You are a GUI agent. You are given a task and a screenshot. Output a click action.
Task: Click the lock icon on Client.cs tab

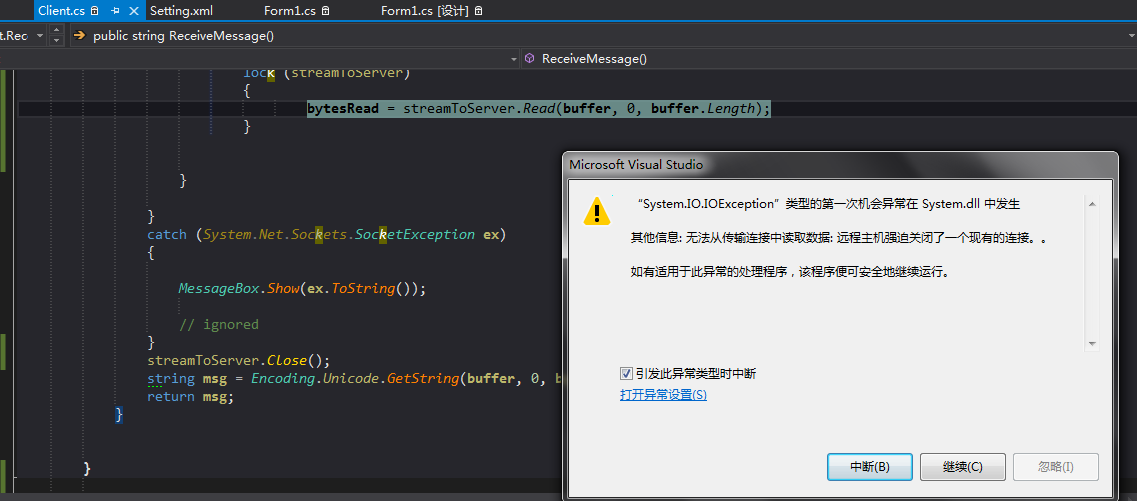[x=94, y=11]
